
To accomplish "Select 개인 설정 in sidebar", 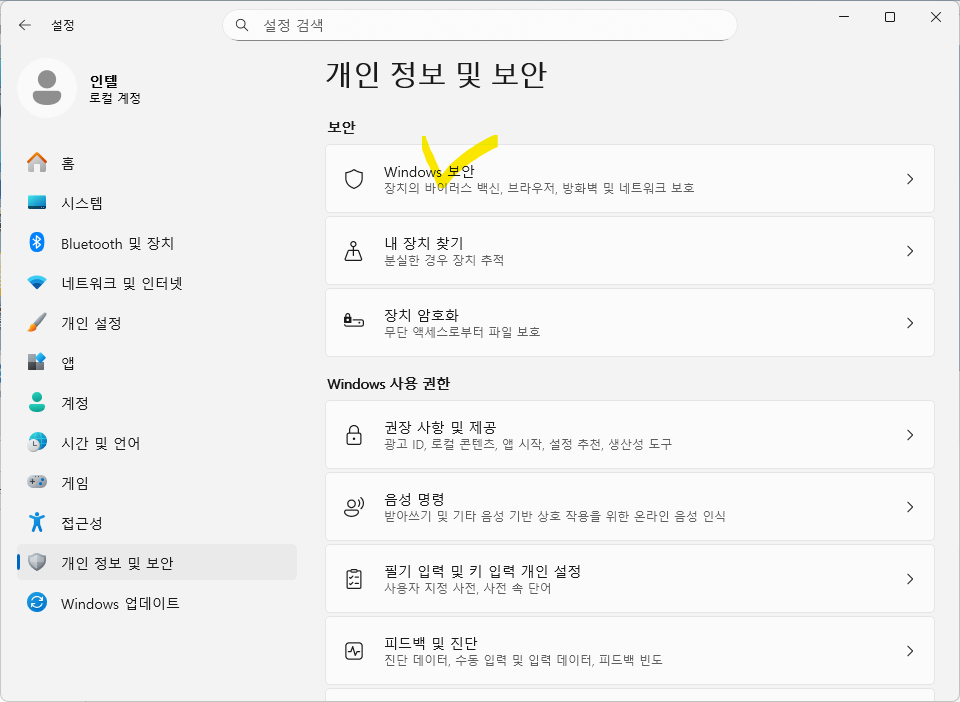I will tap(157, 323).
